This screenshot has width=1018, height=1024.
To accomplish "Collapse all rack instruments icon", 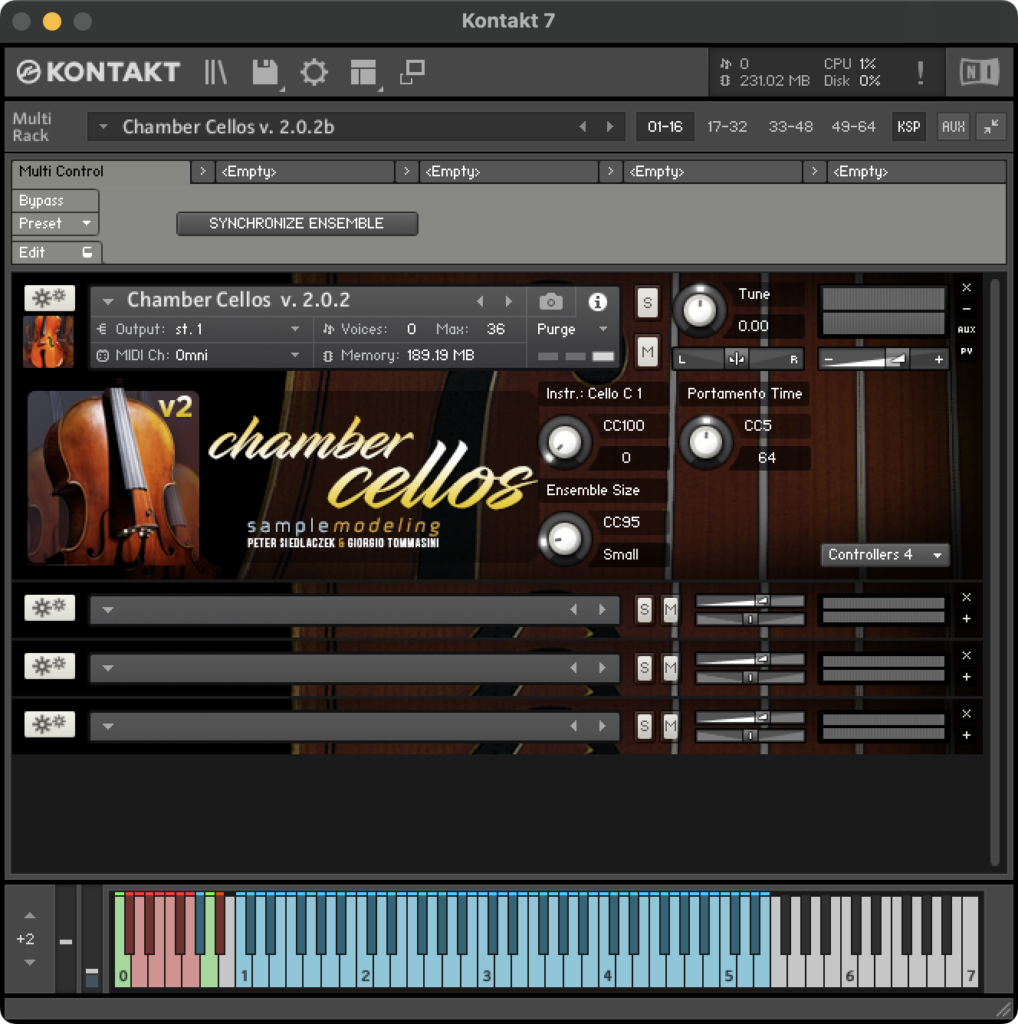I will click(x=991, y=127).
